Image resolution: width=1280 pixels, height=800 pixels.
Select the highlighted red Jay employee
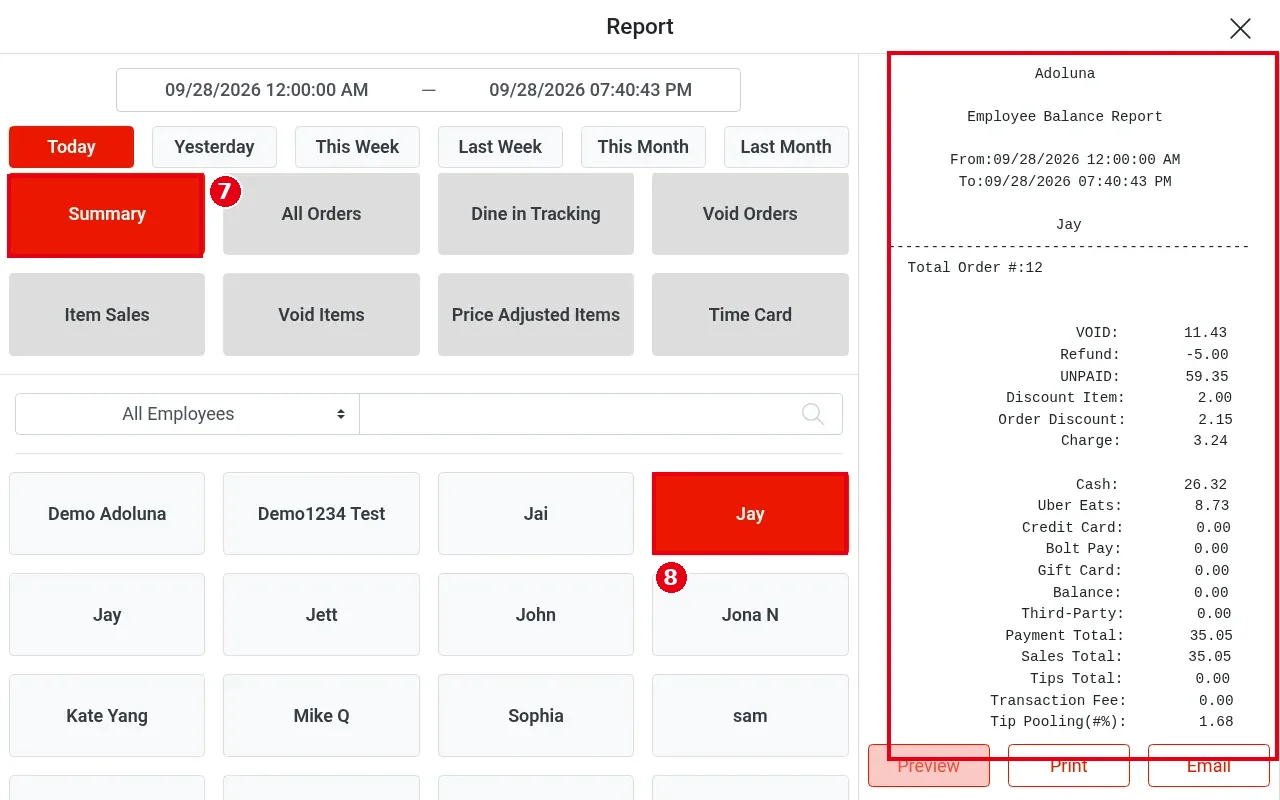(x=750, y=514)
